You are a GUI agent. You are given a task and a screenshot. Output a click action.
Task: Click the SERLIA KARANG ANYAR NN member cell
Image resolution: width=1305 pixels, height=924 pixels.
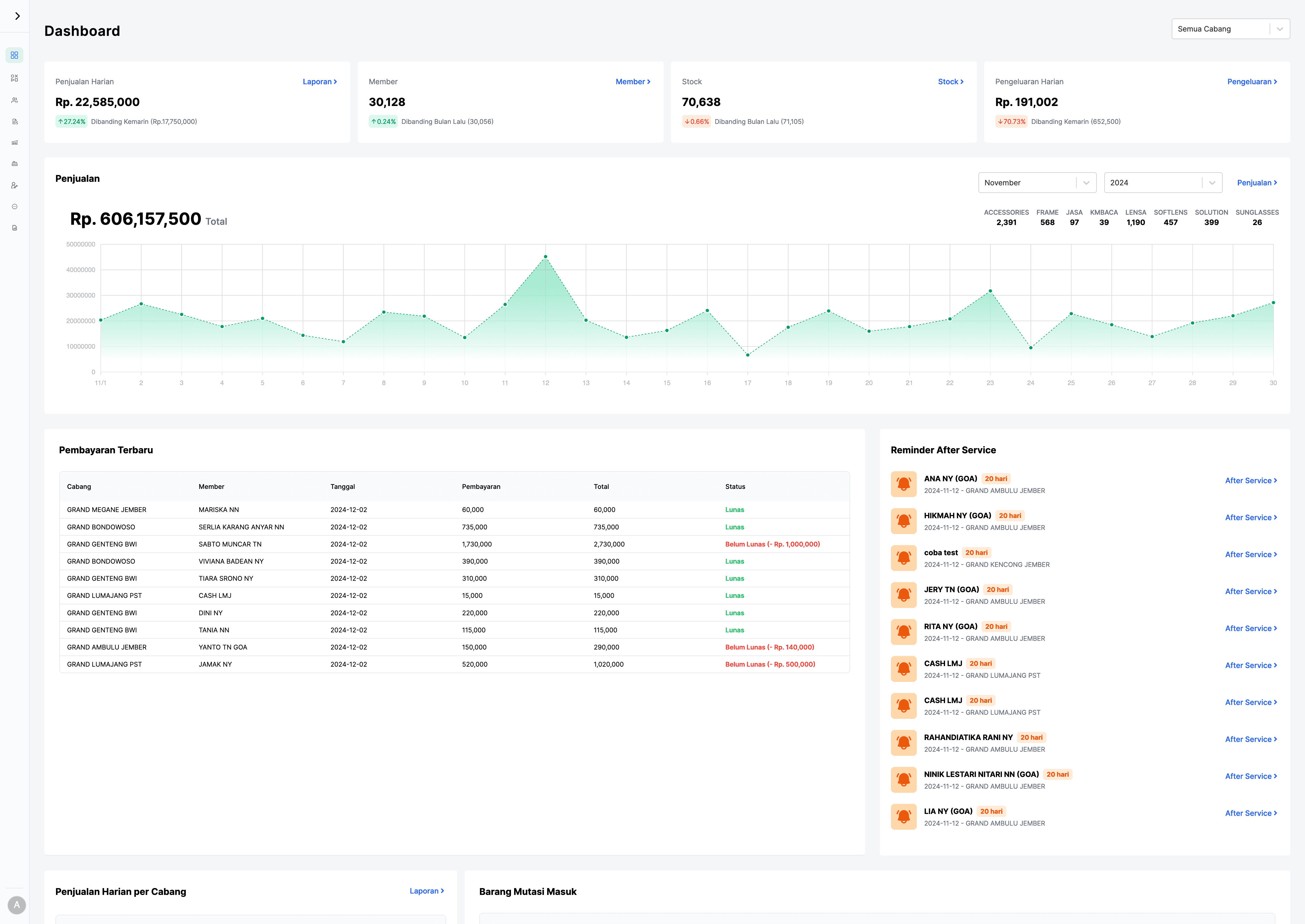coord(241,527)
